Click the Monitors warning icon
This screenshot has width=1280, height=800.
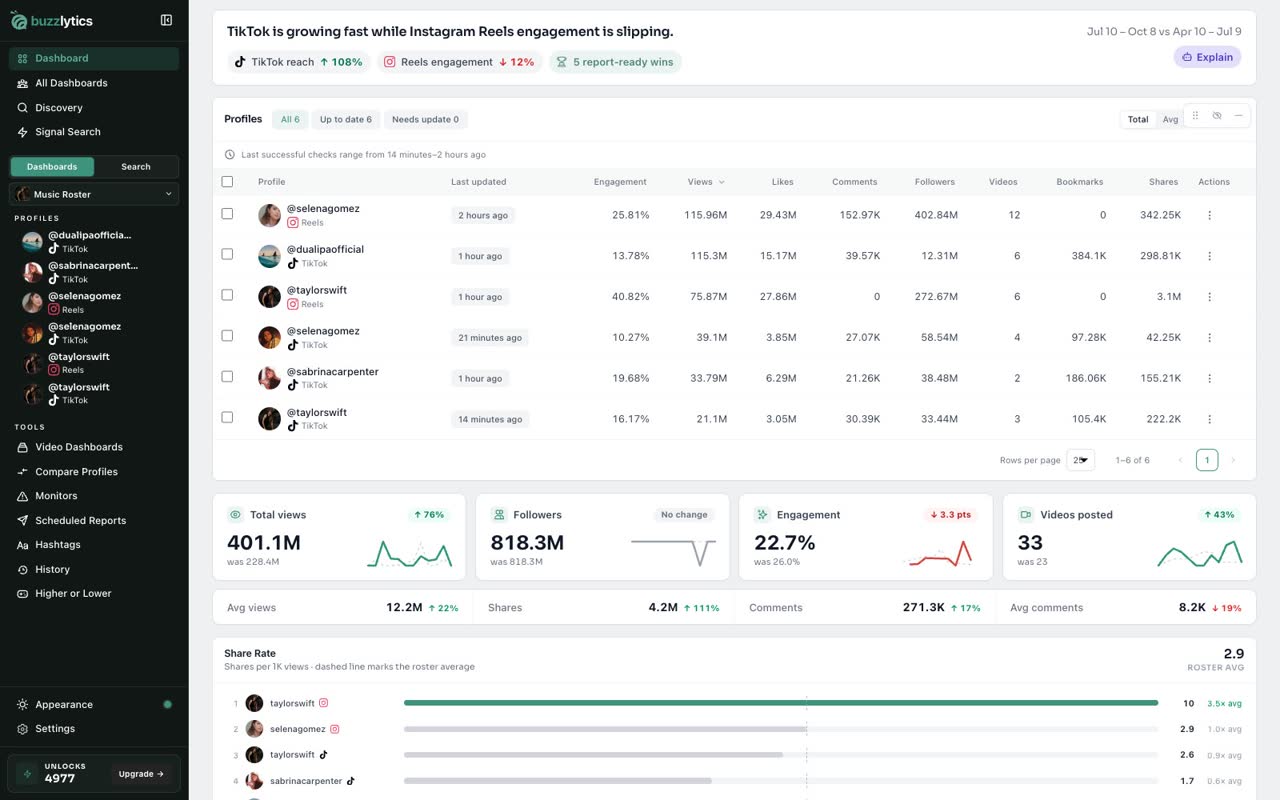point(23,496)
